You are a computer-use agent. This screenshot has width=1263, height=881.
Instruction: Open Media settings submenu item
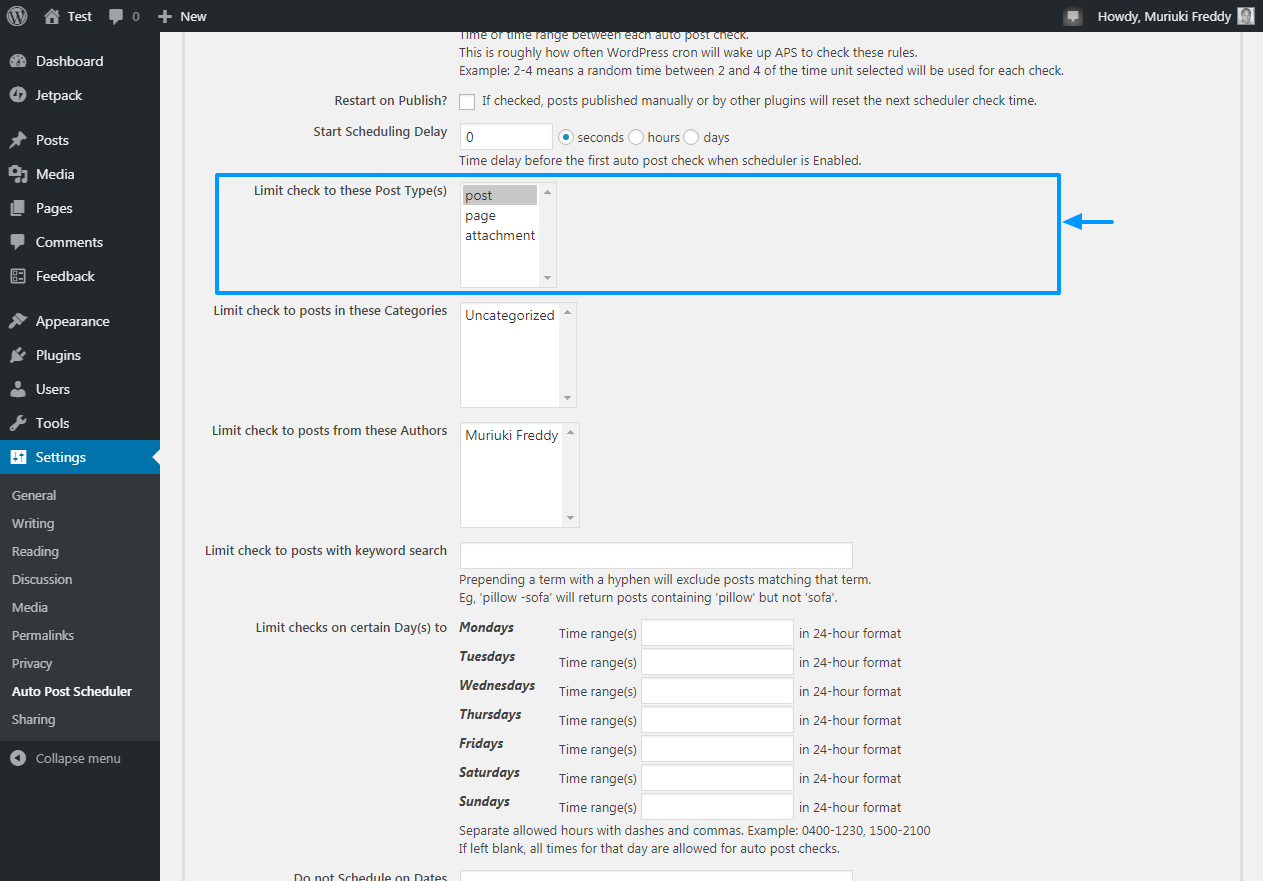[x=30, y=607]
